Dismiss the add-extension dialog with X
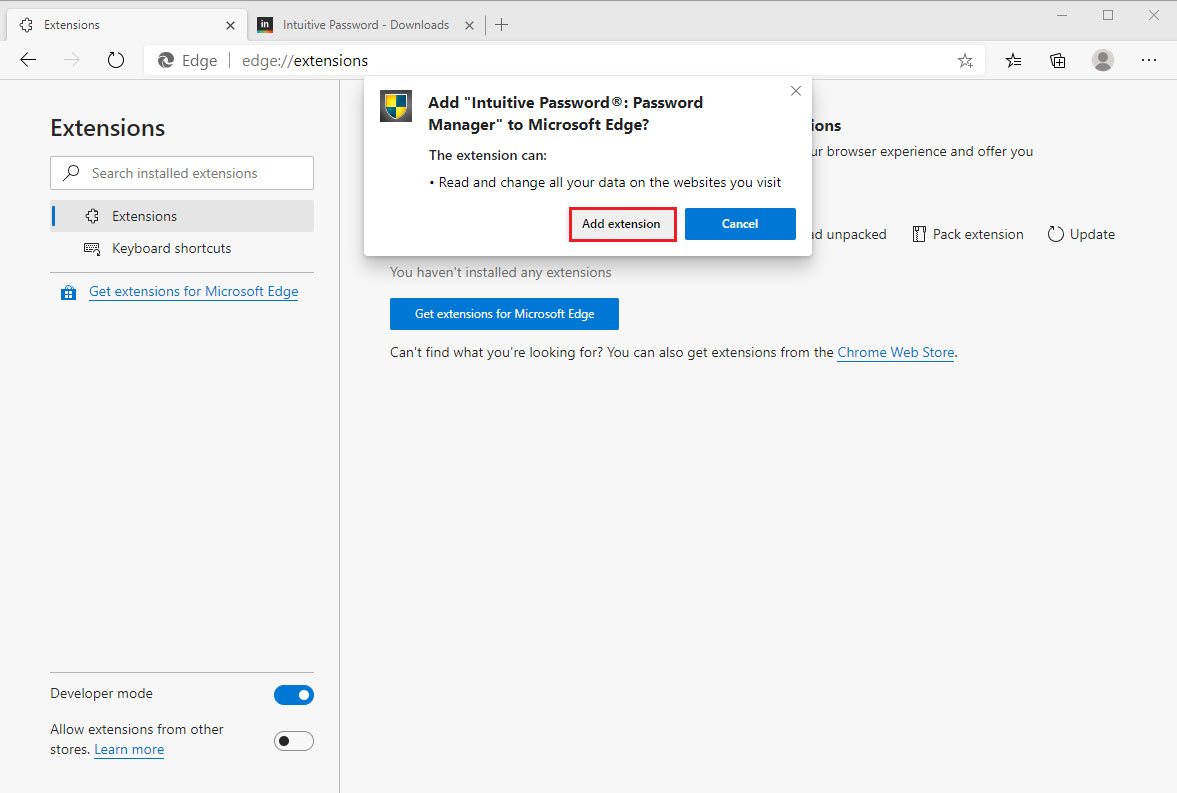The image size is (1177, 793). (x=796, y=91)
